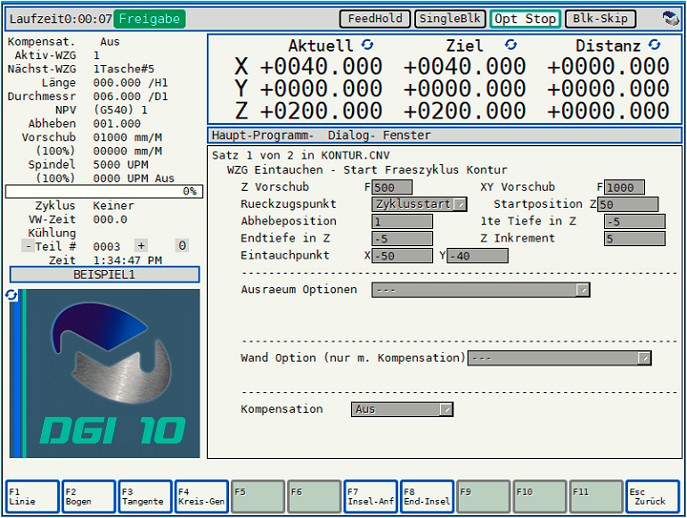
Task: Click refresh icon beside Distanz heading
Action: tap(654, 45)
